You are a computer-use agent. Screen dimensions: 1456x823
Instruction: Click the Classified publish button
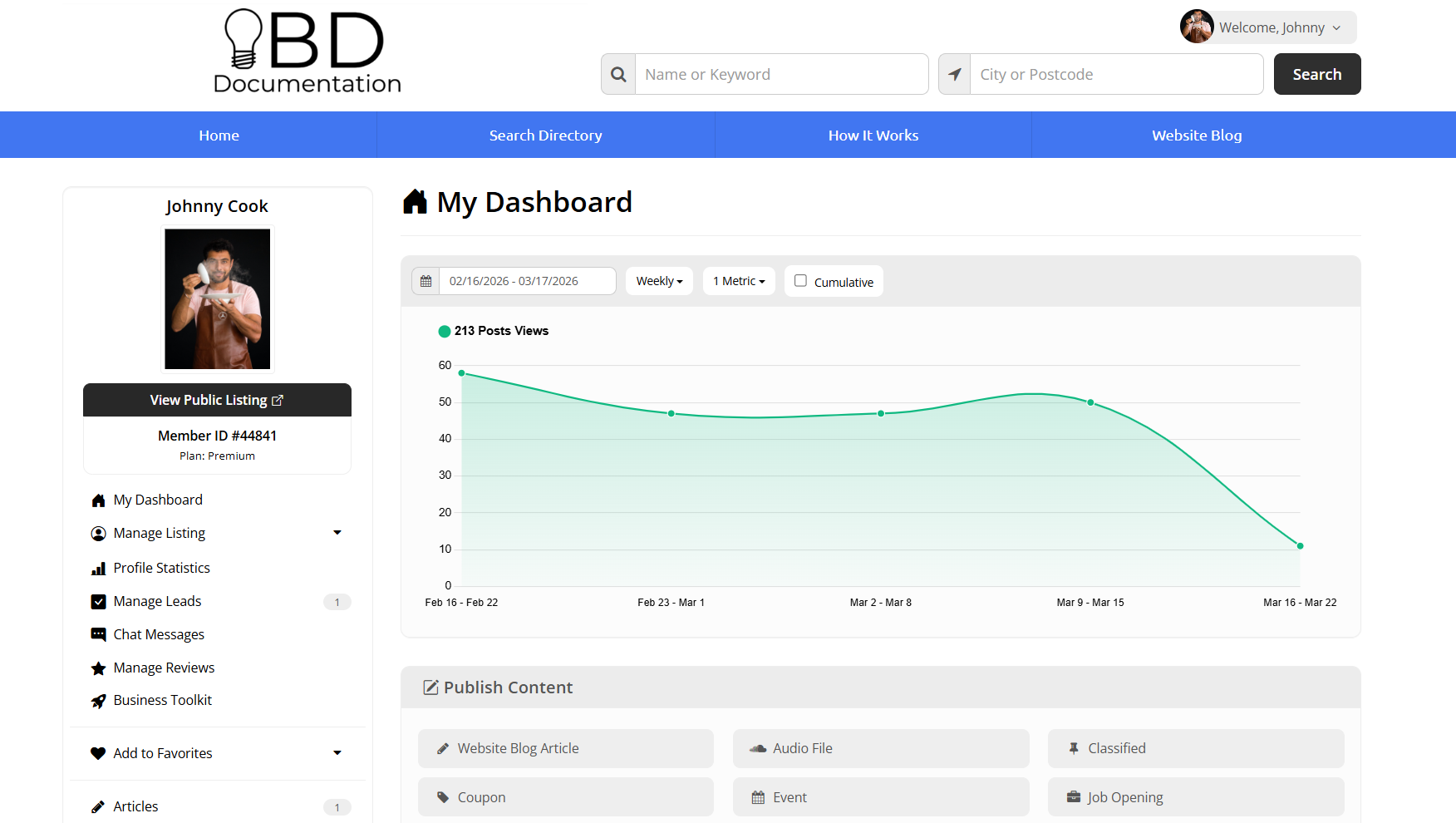point(1196,748)
